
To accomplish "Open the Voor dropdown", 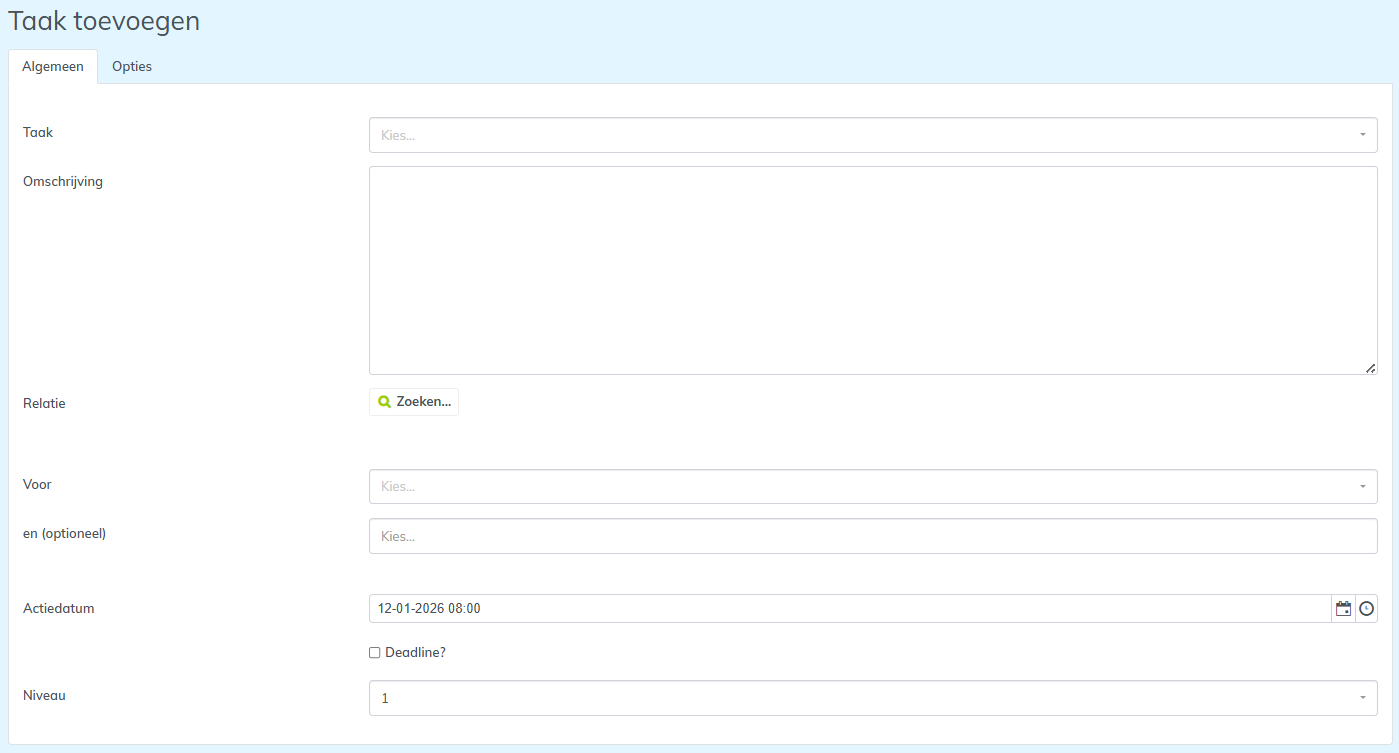I will (x=873, y=487).
